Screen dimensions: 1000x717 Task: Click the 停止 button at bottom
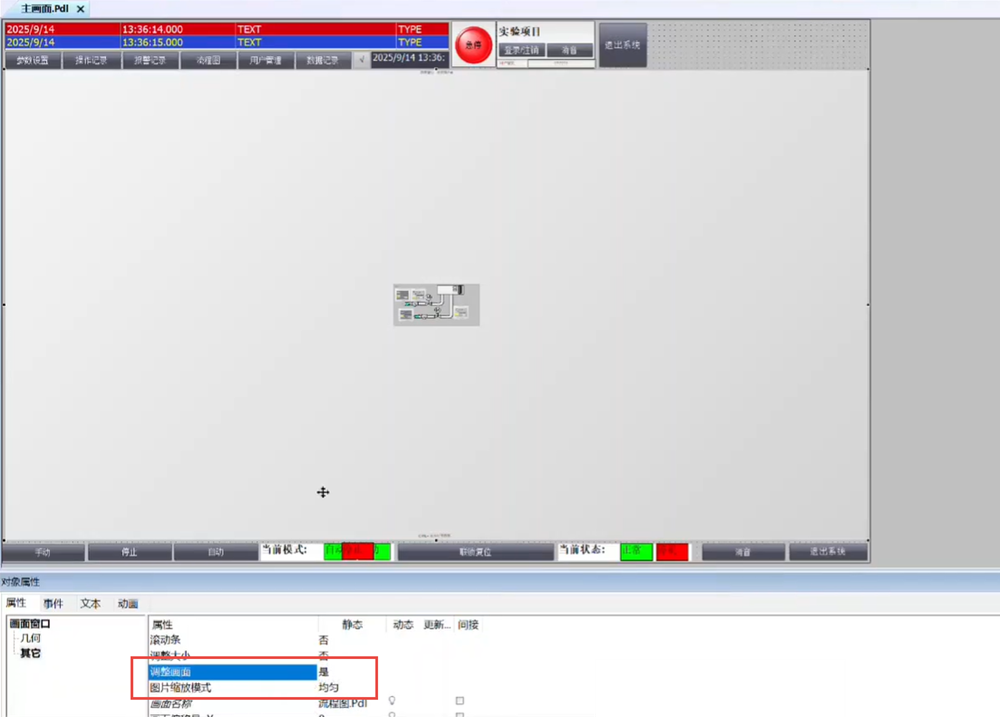tap(129, 552)
